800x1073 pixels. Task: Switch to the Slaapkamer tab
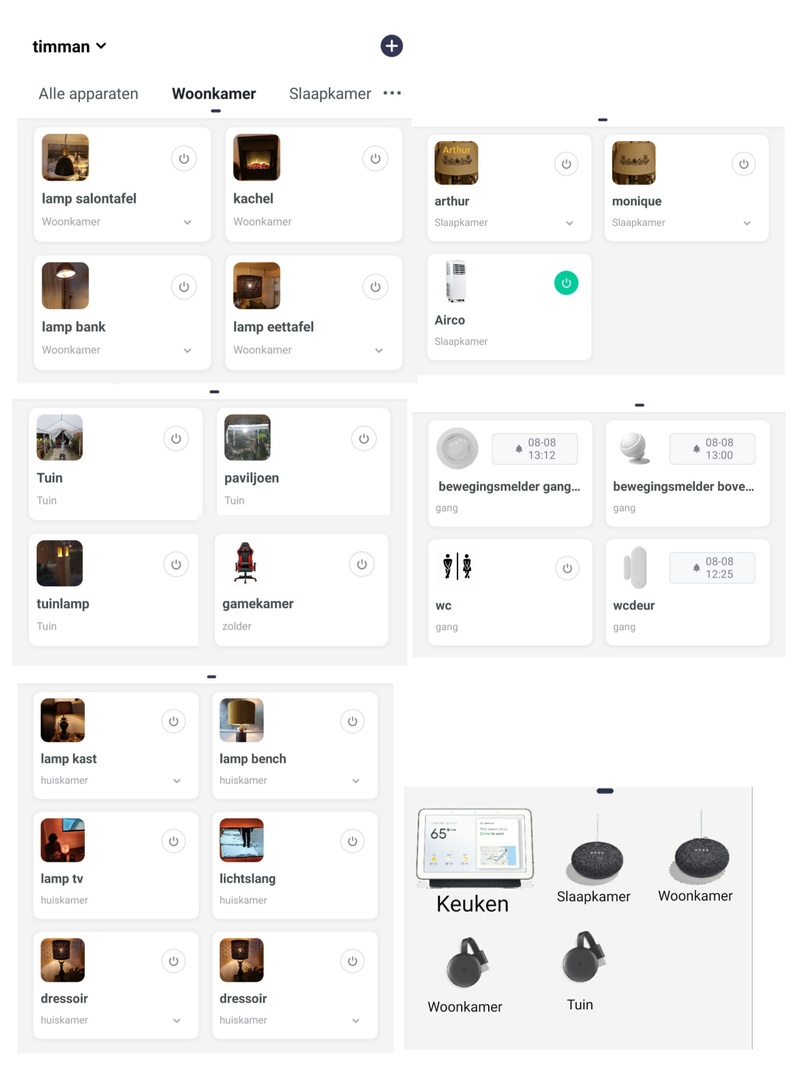coord(330,94)
